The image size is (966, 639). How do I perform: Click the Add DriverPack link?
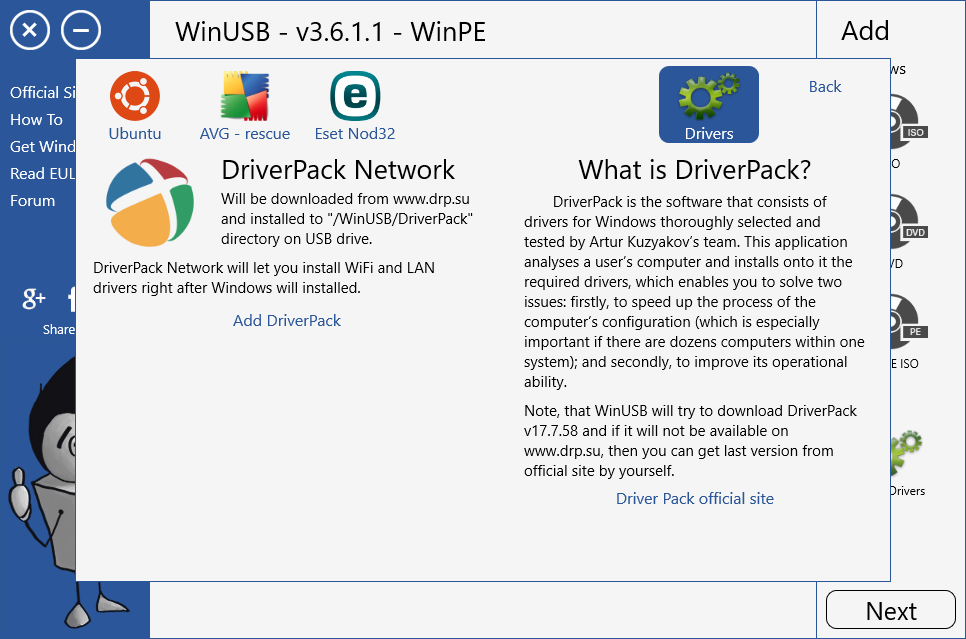(x=287, y=321)
